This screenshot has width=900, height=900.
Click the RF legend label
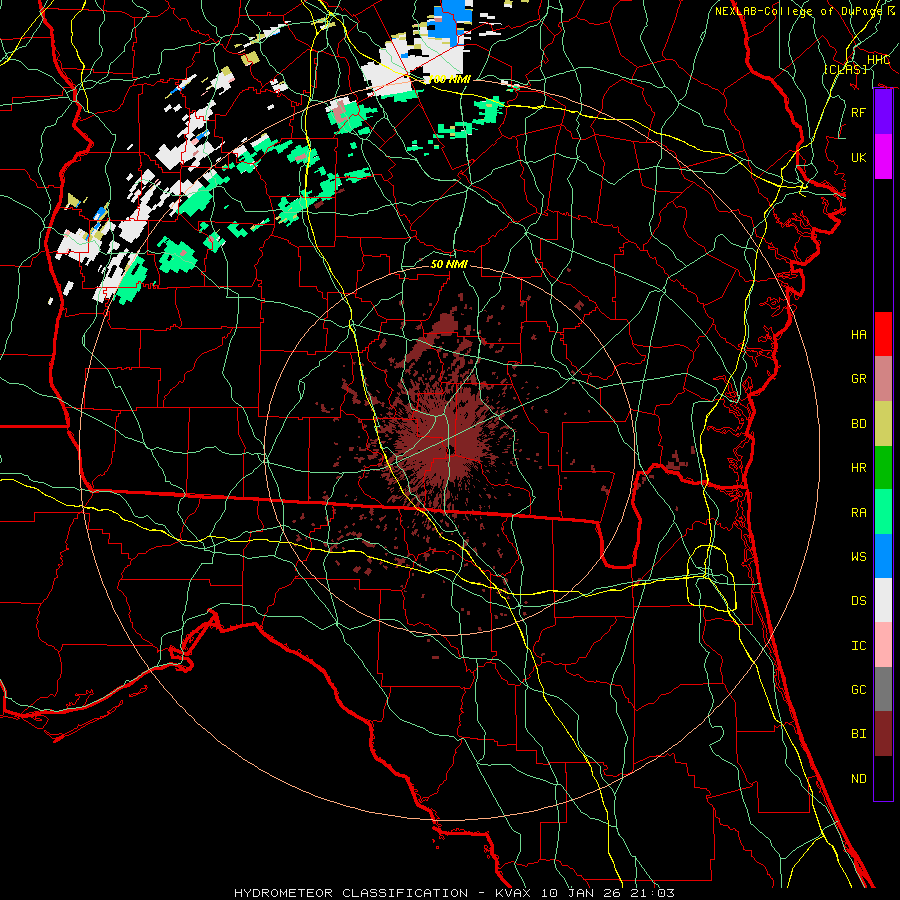click(859, 112)
